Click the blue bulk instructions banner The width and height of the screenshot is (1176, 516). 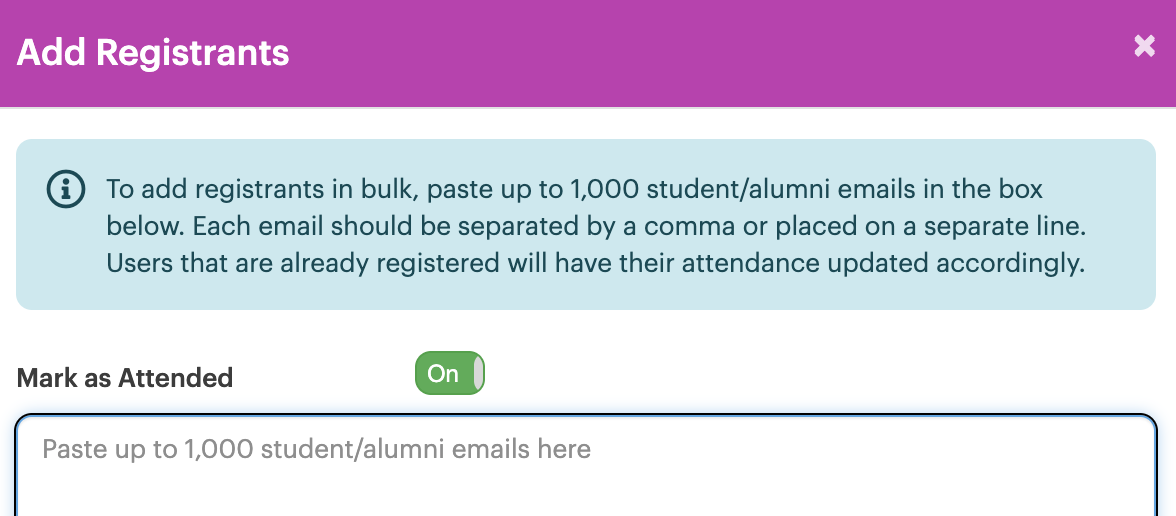click(x=586, y=224)
